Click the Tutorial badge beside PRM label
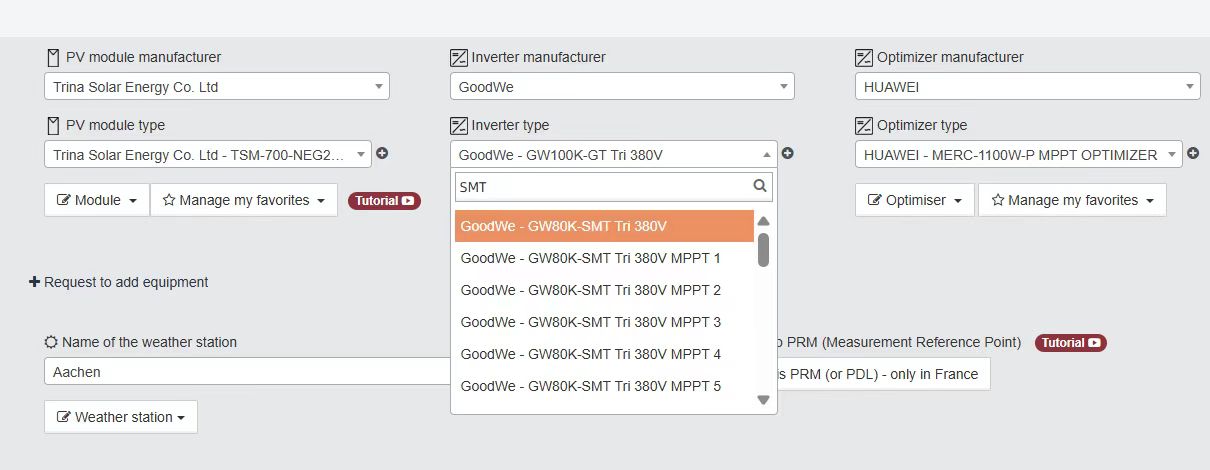The image size is (1210, 470). tap(1071, 343)
